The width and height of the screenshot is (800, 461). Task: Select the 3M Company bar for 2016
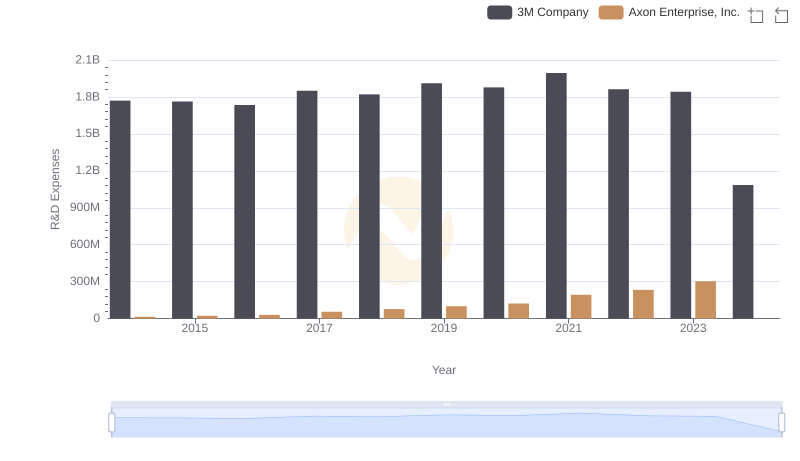(x=244, y=212)
